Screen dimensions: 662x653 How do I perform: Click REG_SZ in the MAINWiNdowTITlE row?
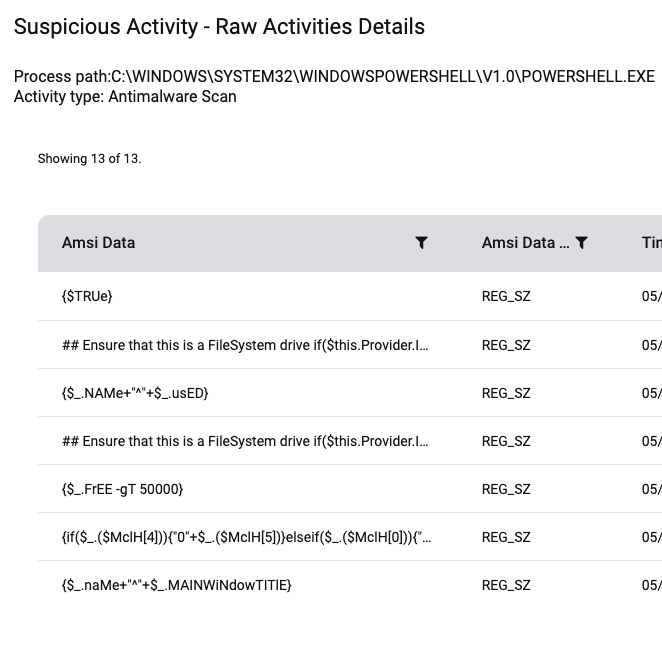(506, 585)
